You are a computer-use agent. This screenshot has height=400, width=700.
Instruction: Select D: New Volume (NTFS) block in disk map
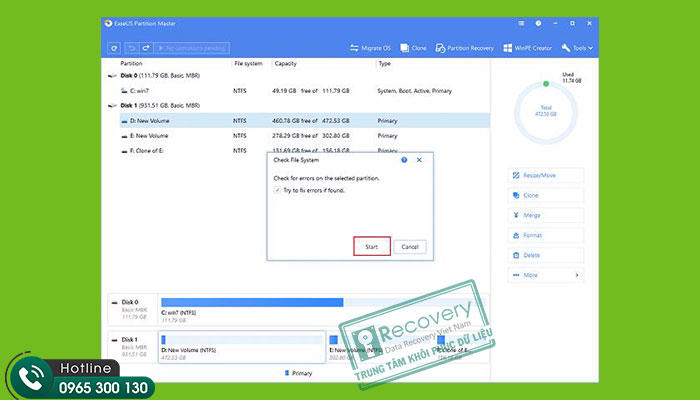pyautogui.click(x=242, y=347)
